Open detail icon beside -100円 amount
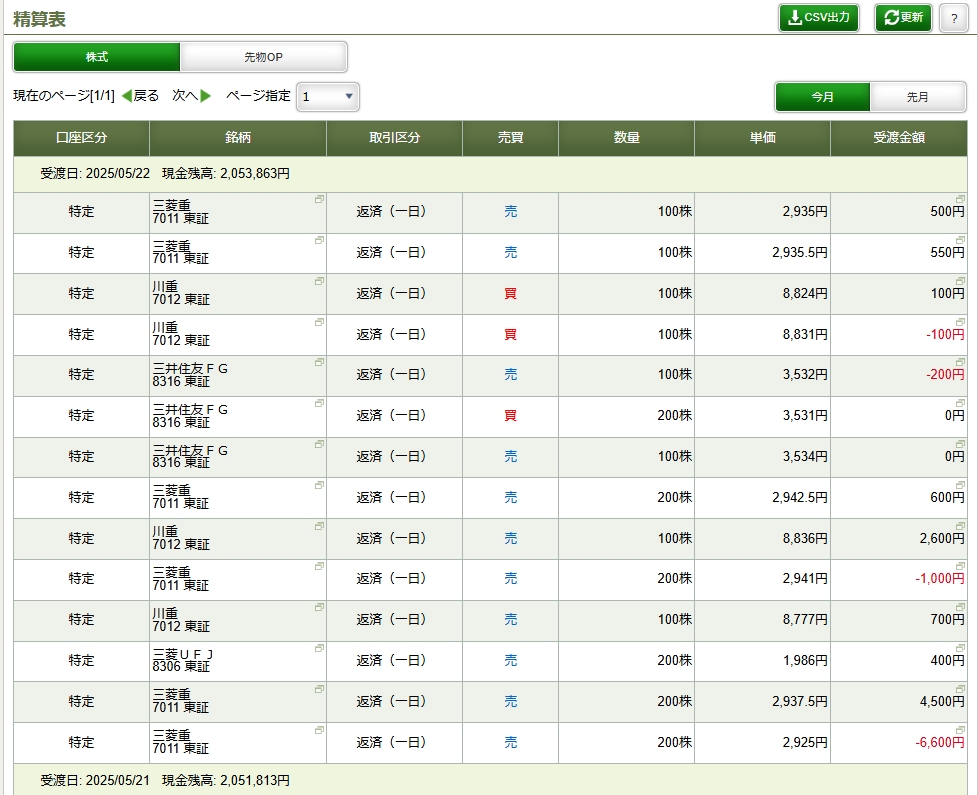This screenshot has width=978, height=795. 961,322
